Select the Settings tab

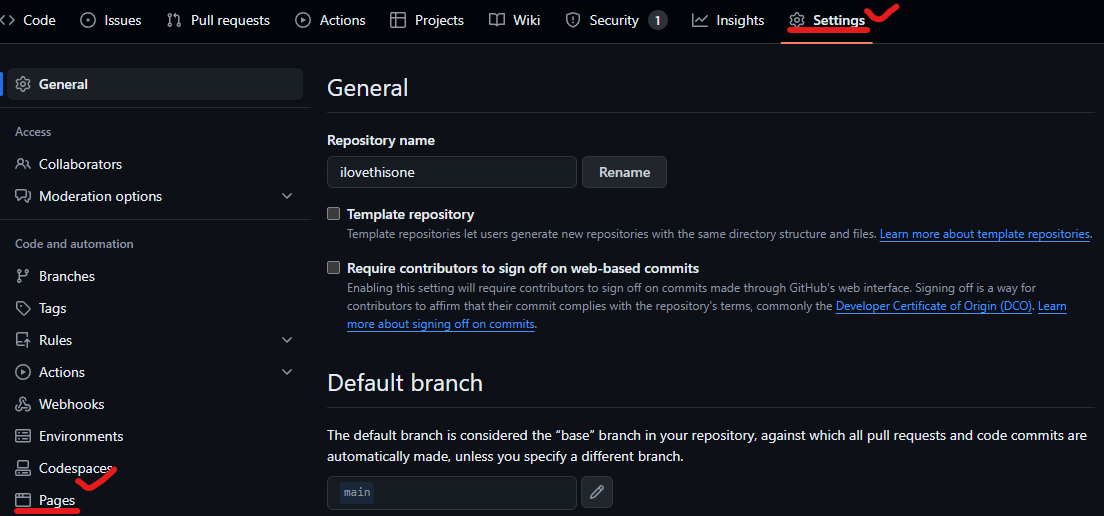click(827, 20)
